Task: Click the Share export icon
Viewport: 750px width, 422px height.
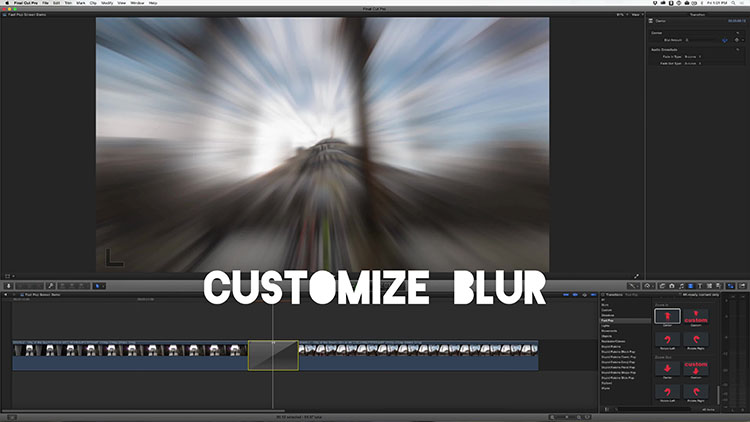Action: tap(742, 286)
